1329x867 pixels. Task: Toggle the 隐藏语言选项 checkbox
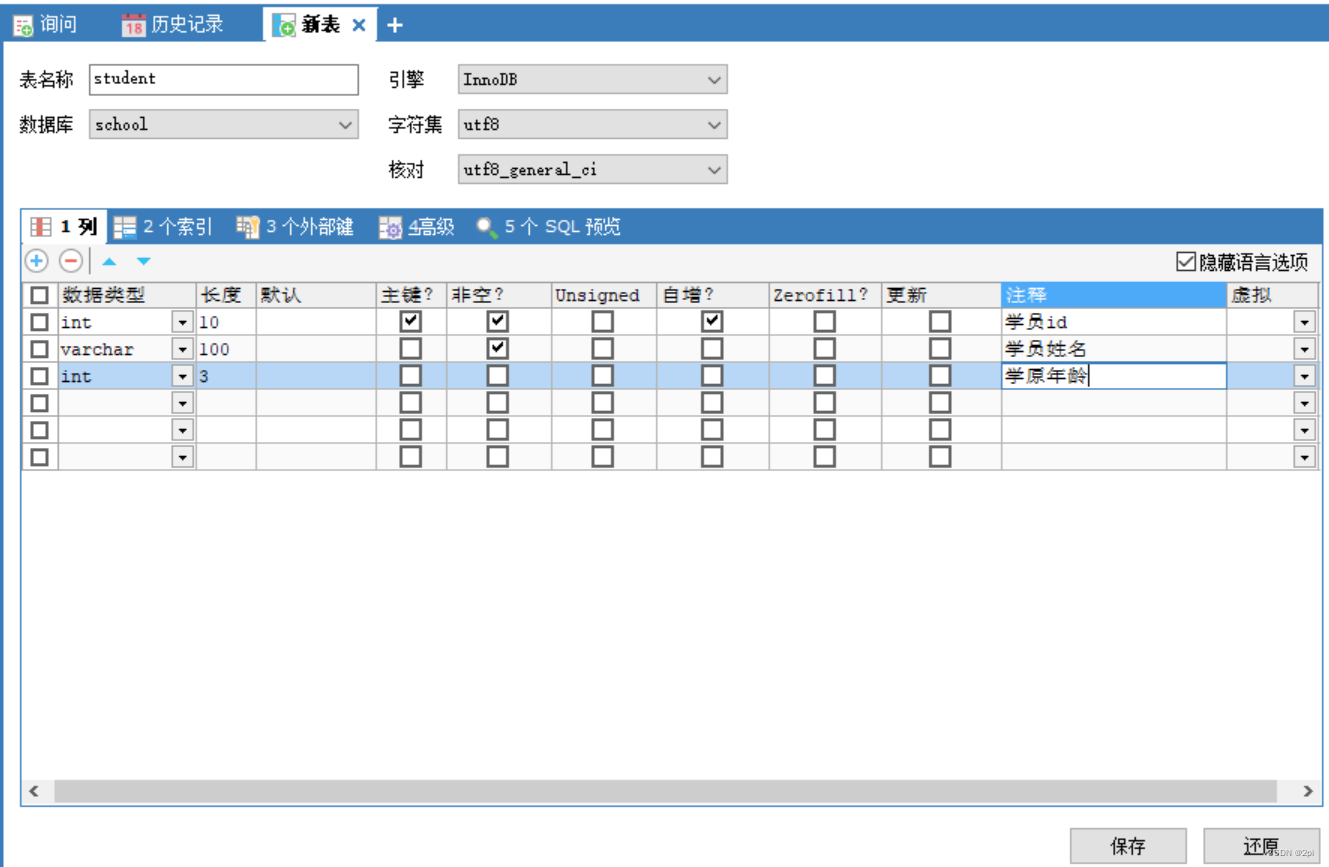tap(1186, 262)
